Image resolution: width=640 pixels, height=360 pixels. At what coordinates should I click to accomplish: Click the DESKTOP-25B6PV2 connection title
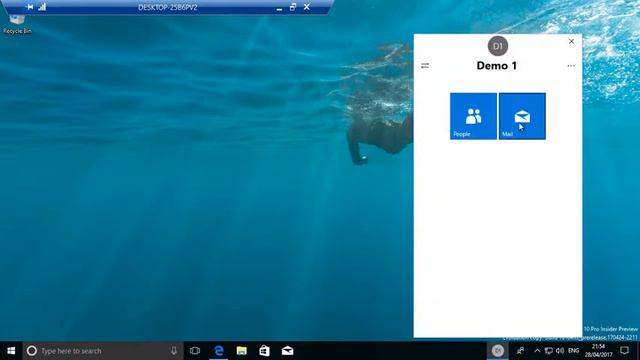point(168,7)
